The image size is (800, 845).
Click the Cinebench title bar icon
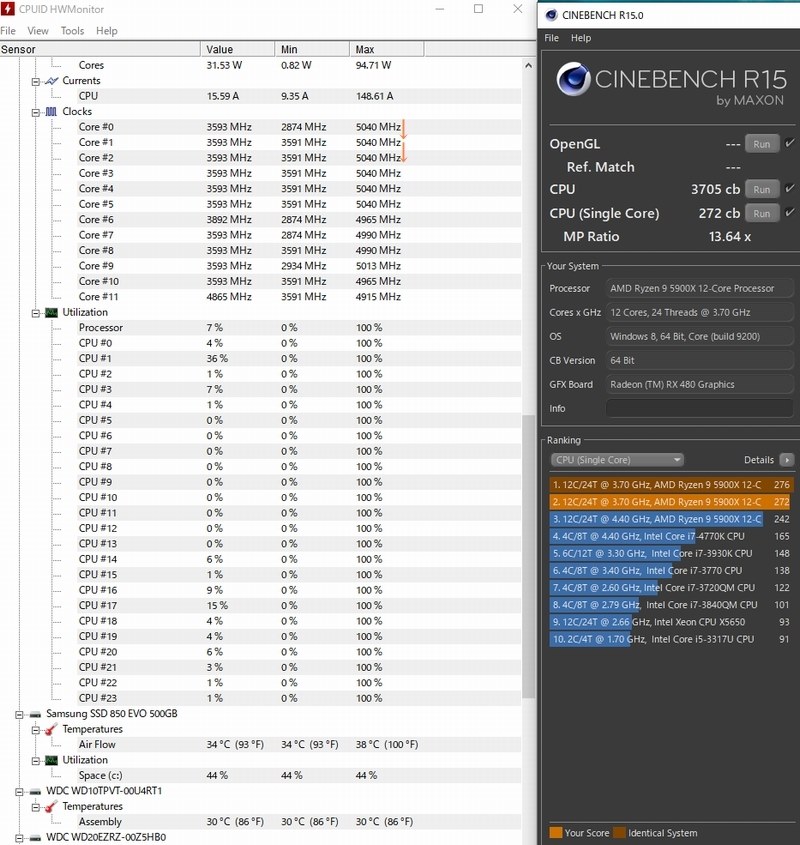551,15
